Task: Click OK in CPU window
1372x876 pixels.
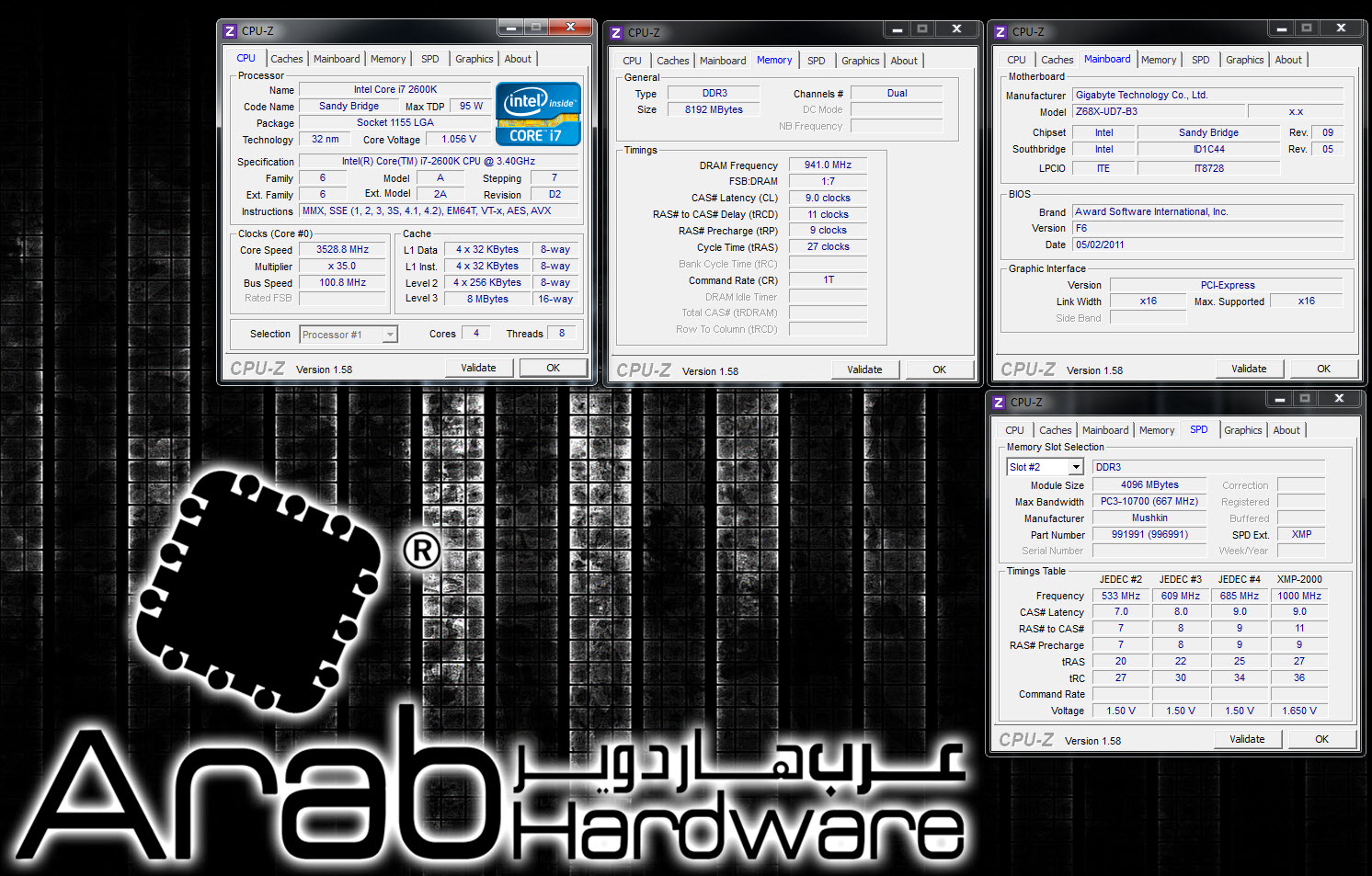Action: 554,368
